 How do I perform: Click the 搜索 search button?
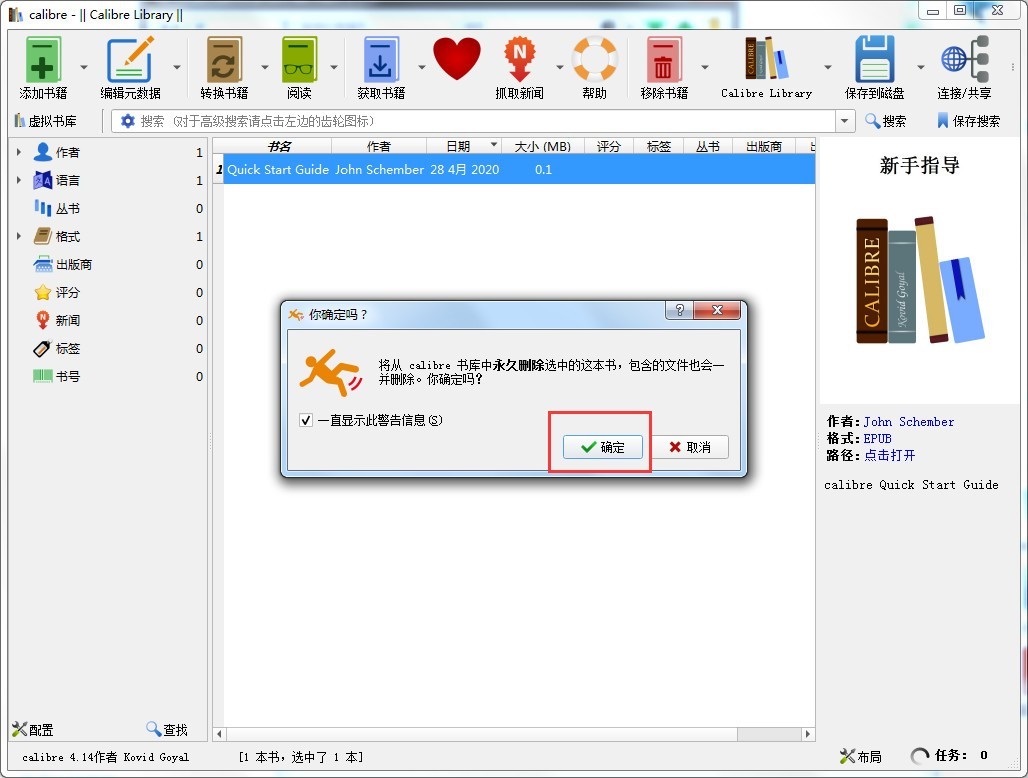(x=886, y=121)
